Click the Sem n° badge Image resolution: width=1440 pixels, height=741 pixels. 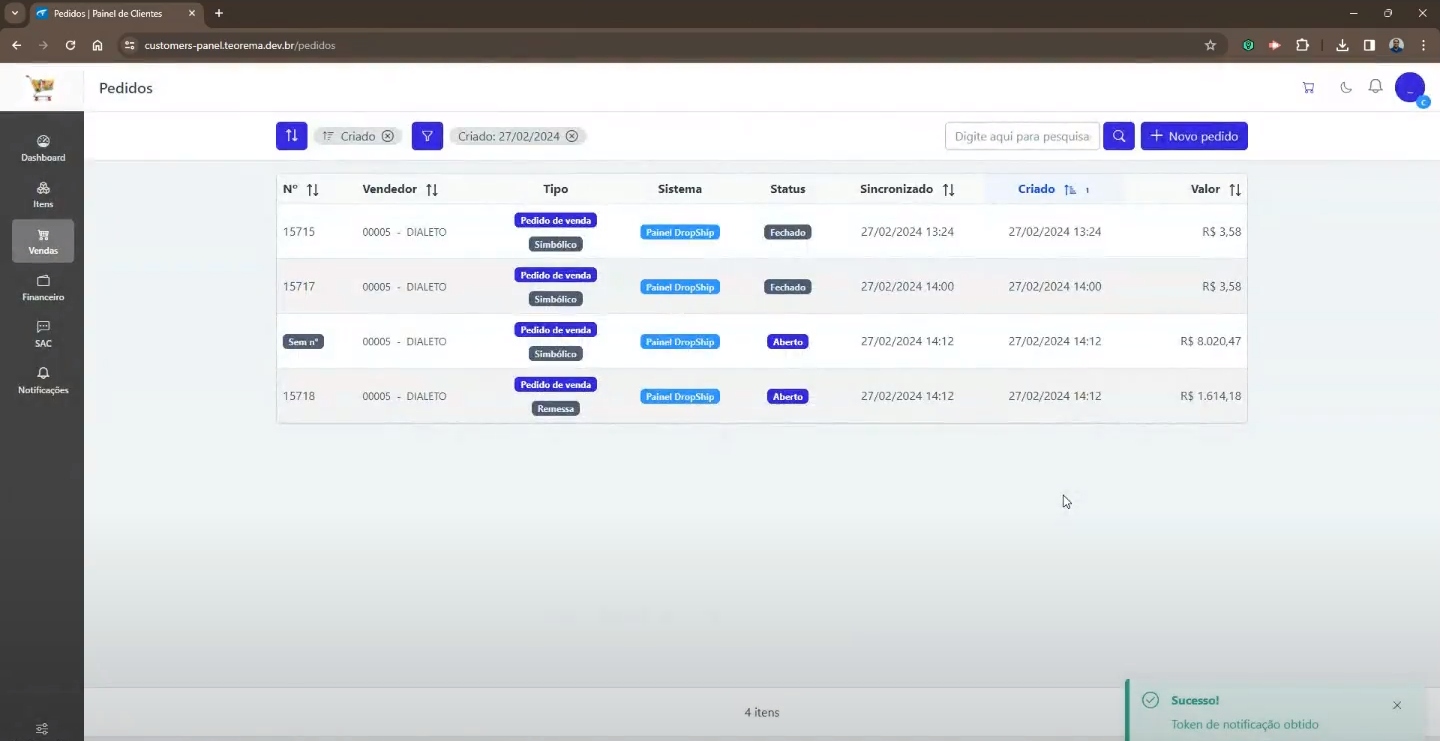[x=303, y=342]
